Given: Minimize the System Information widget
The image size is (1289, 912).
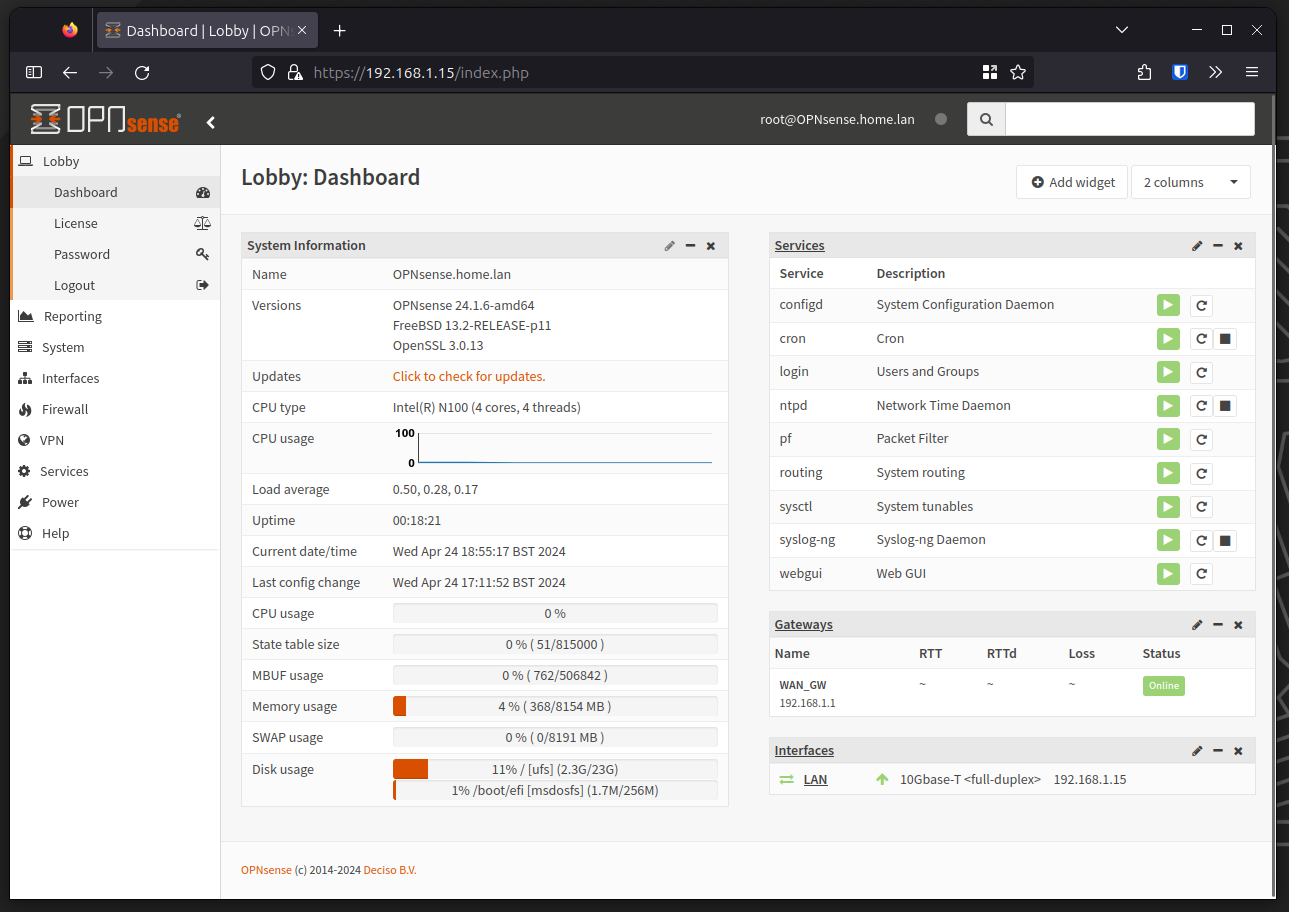Looking at the screenshot, I should pyautogui.click(x=691, y=246).
